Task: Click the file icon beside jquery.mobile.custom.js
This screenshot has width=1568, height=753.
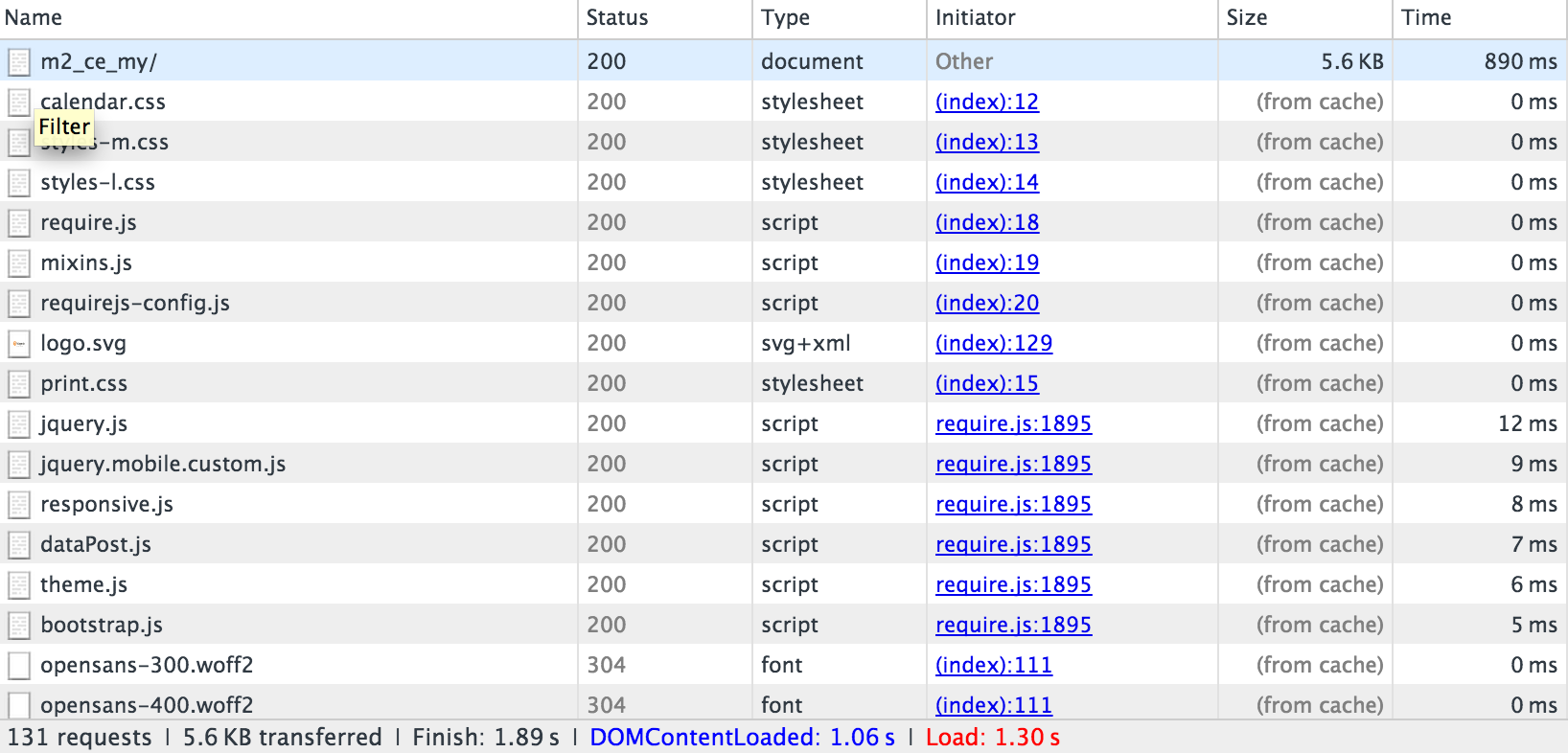Action: pos(19,465)
